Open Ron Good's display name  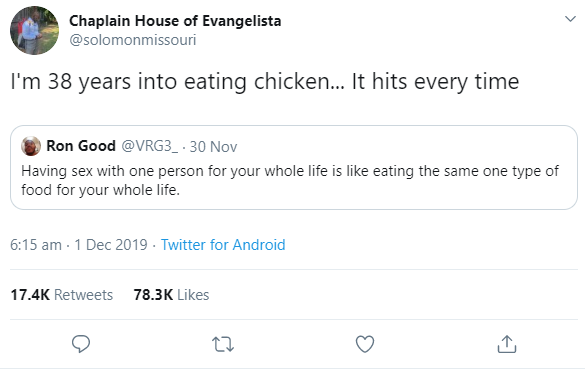tap(81, 146)
